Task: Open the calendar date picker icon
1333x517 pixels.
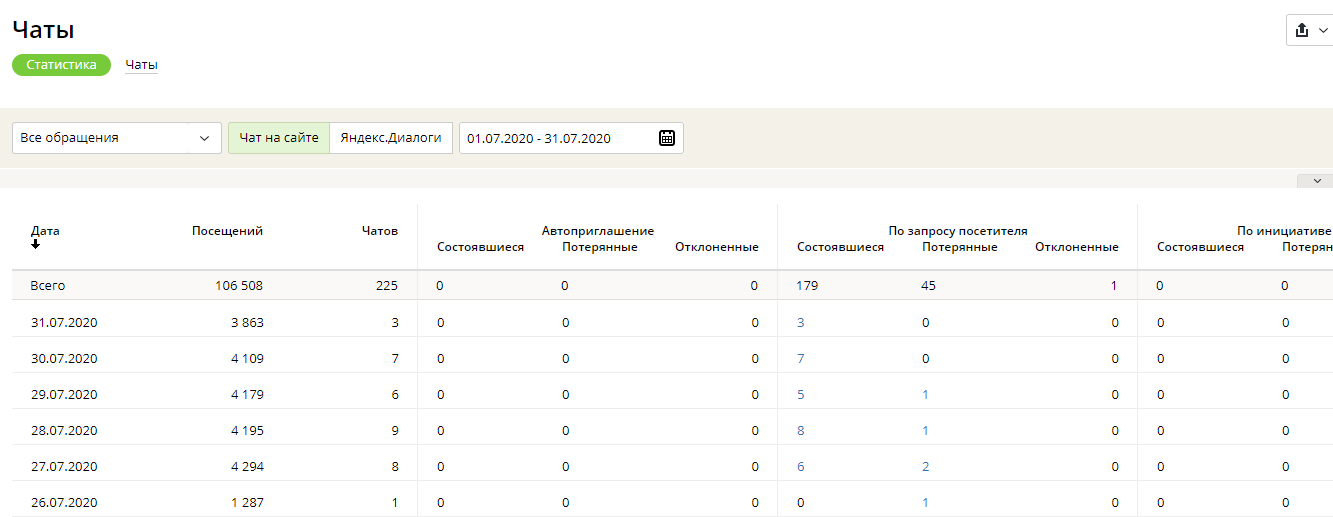Action: pyautogui.click(x=667, y=138)
